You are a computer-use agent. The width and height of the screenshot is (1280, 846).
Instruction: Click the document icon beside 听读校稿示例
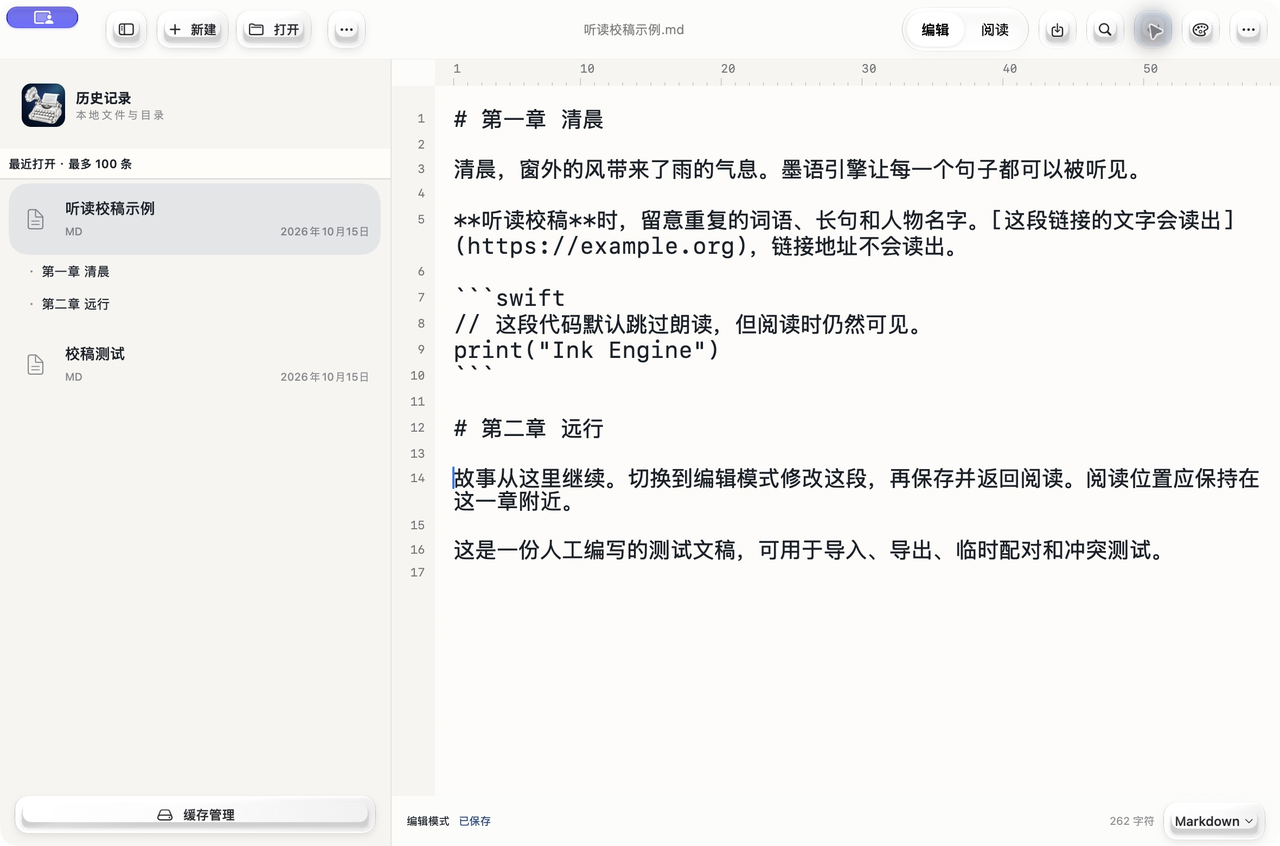point(35,219)
